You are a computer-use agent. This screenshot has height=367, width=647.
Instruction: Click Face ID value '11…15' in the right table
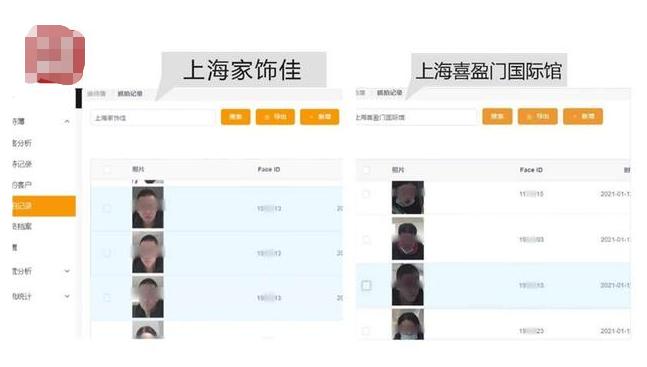point(531,194)
